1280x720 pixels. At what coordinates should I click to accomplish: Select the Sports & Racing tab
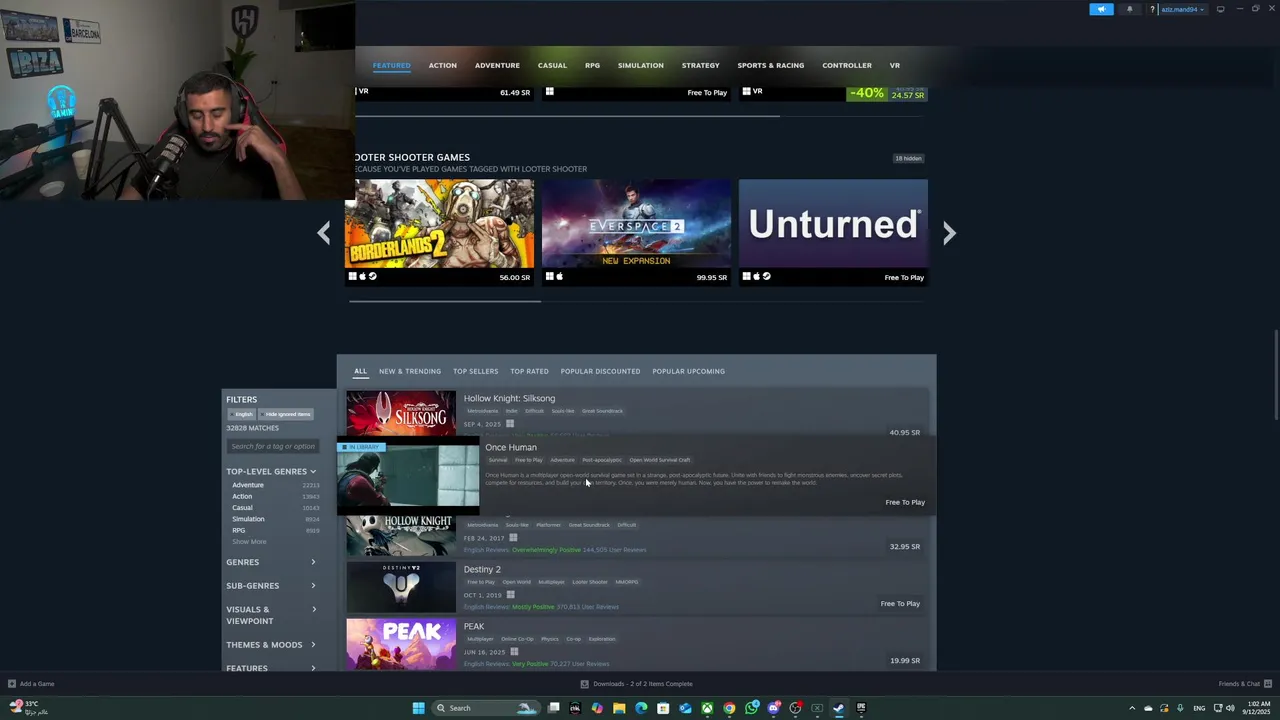click(770, 65)
